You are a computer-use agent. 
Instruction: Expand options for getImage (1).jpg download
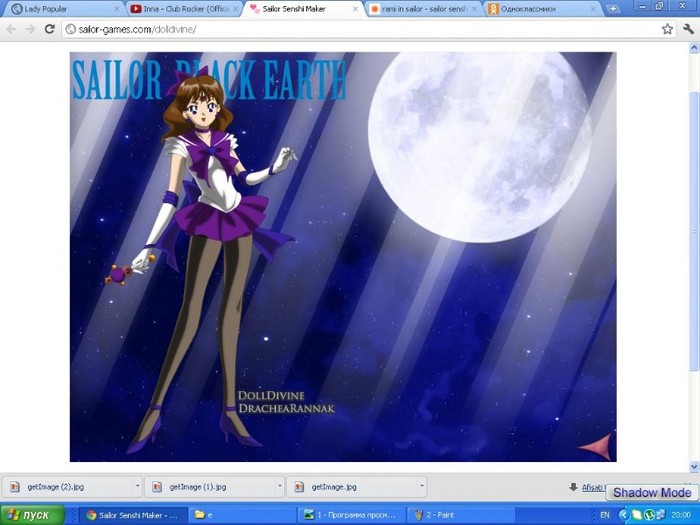click(279, 487)
